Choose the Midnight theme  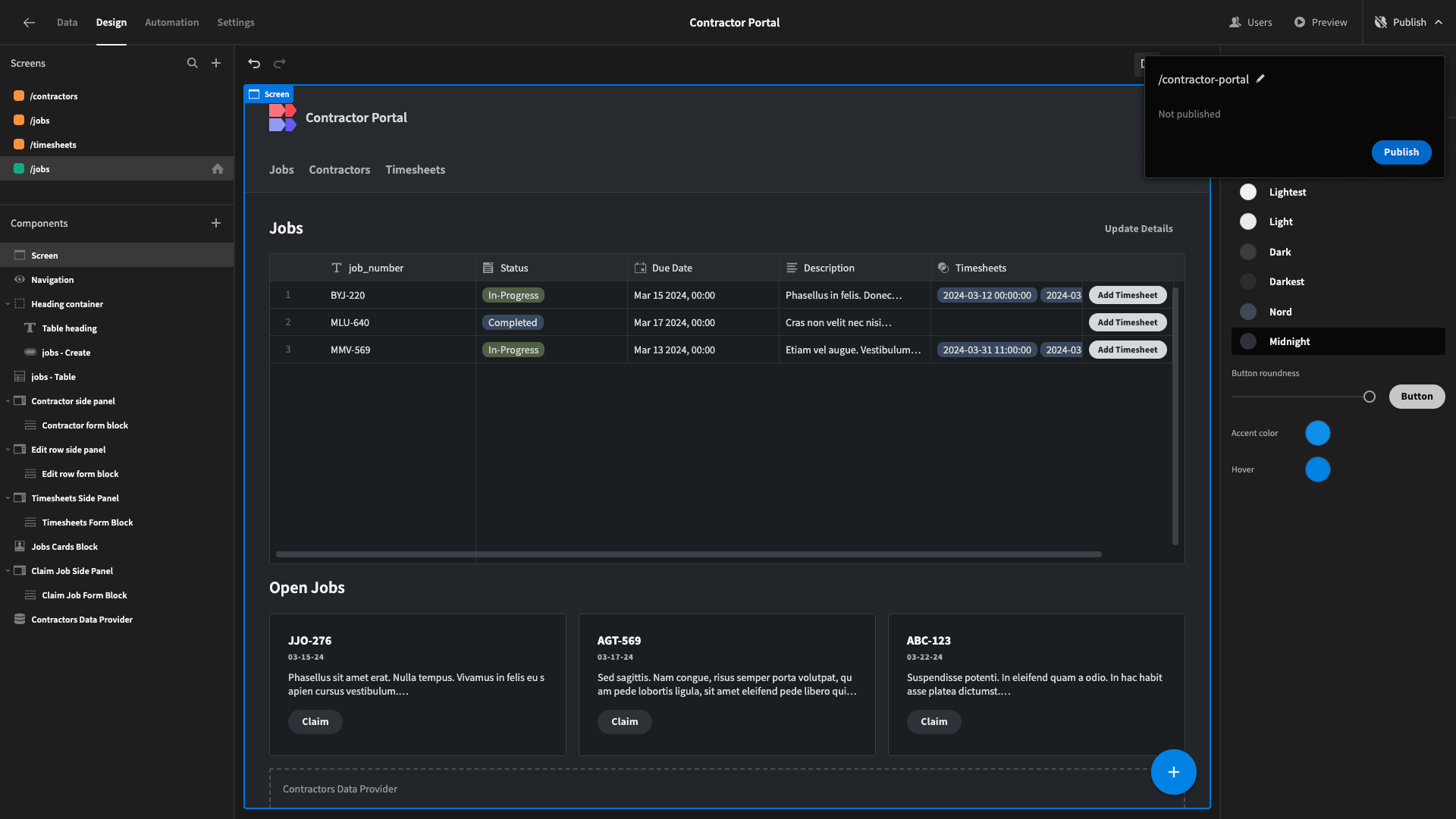[1338, 342]
